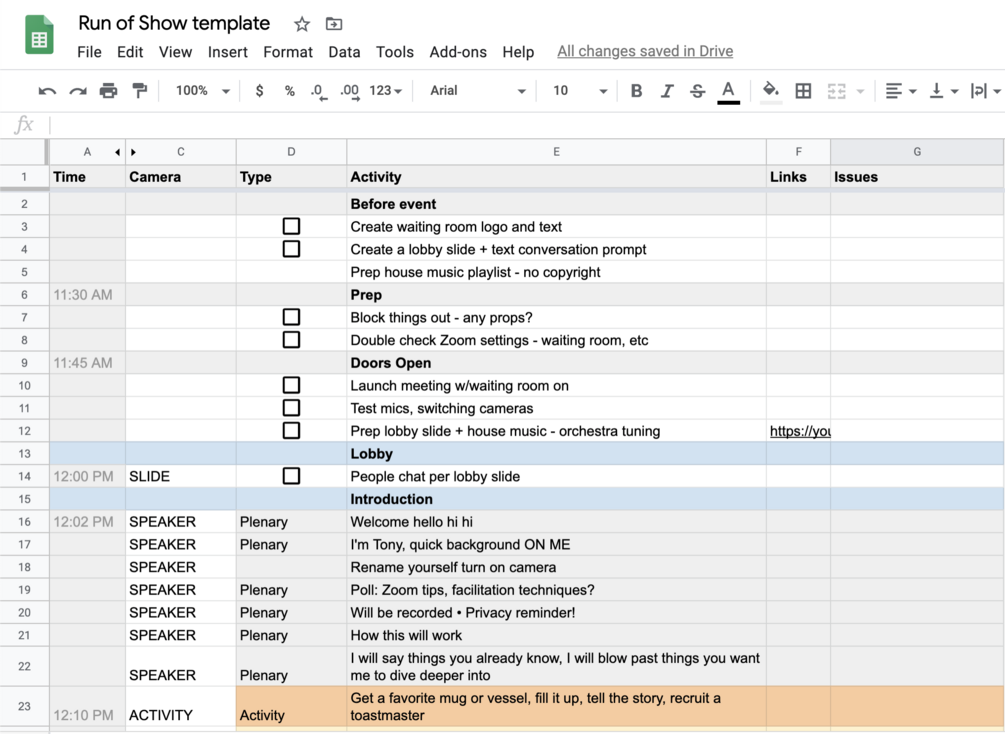This screenshot has height=734, width=1005.
Task: Check the box for People chat per lobby slide
Action: [x=291, y=476]
